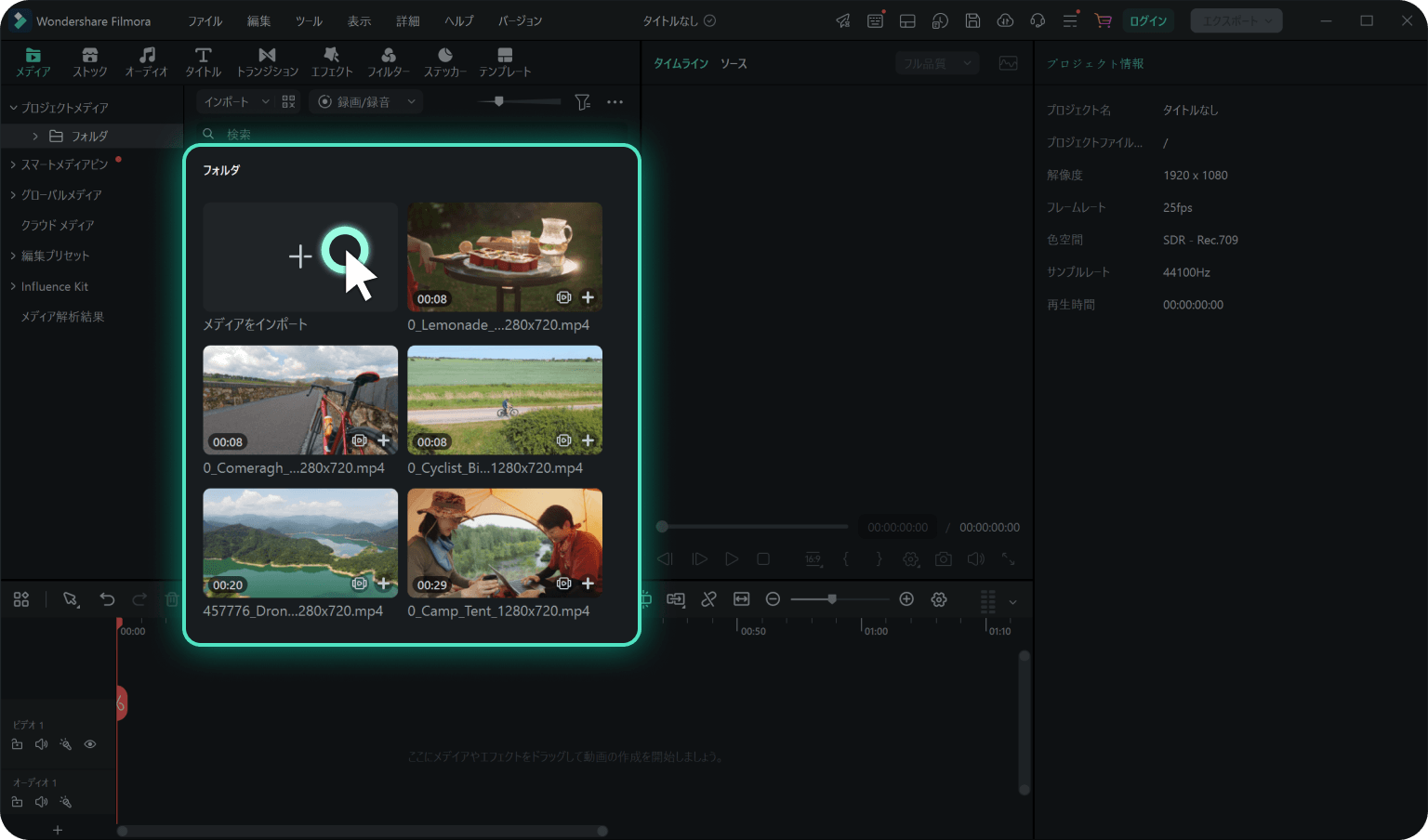Click the timeline settings gear icon

(x=939, y=599)
